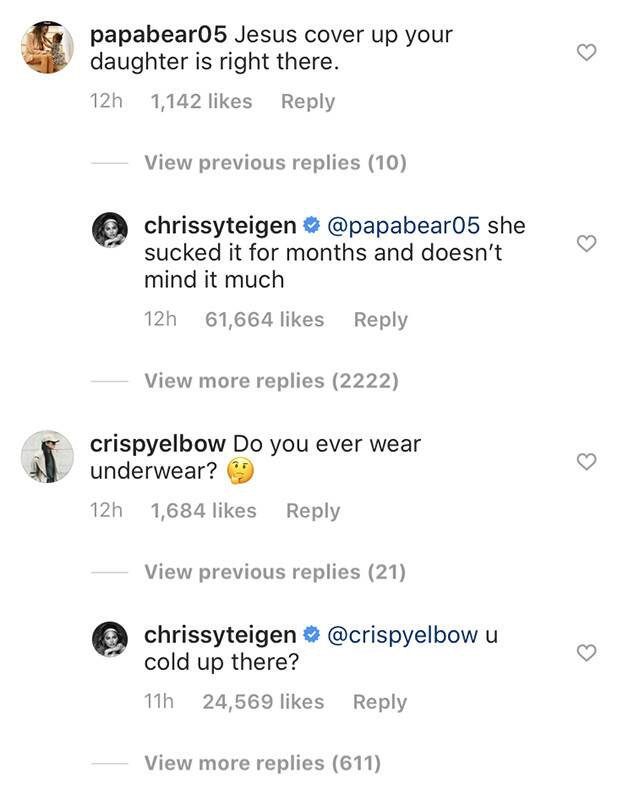Expand View previous replies (10)
This screenshot has width=634, height=795.
point(275,163)
